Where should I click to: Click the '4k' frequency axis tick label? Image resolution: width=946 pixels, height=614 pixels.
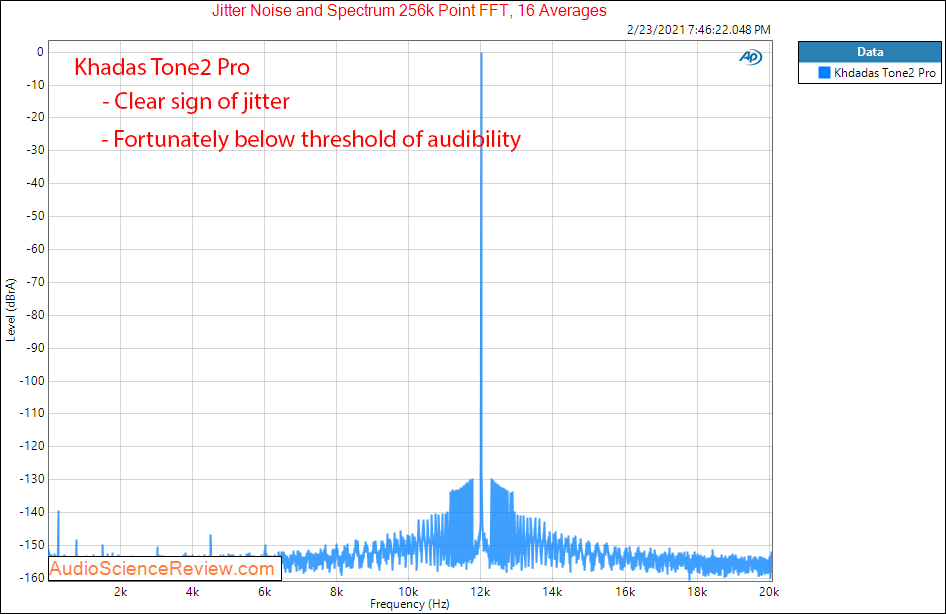192,592
